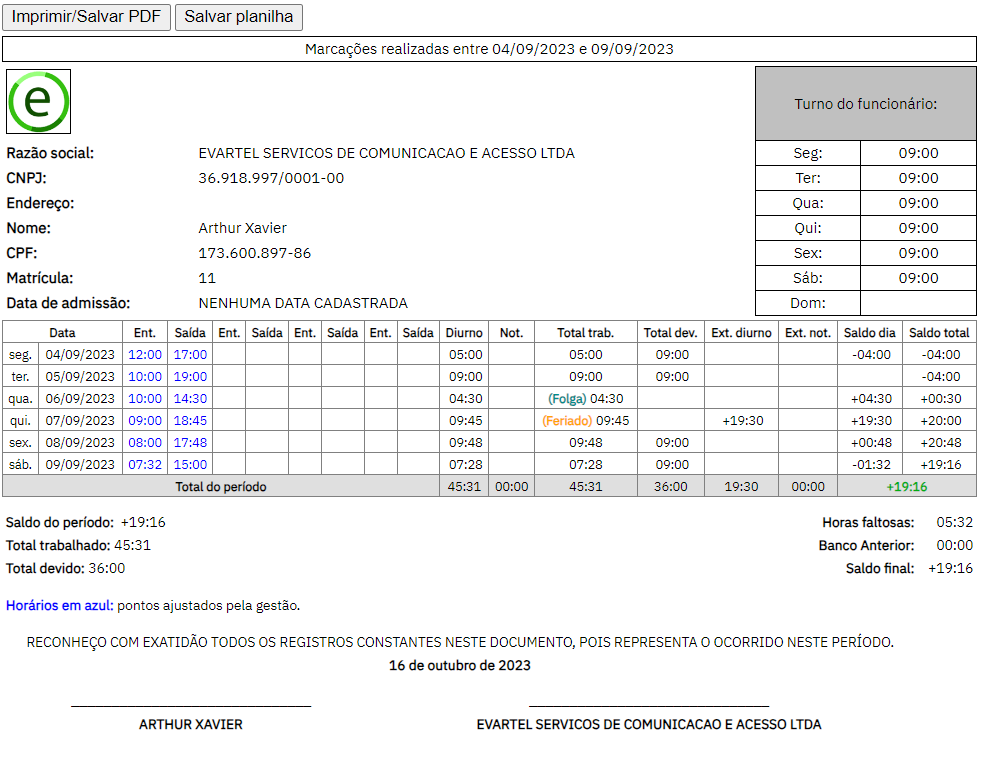Click the Not. column header

(x=511, y=333)
